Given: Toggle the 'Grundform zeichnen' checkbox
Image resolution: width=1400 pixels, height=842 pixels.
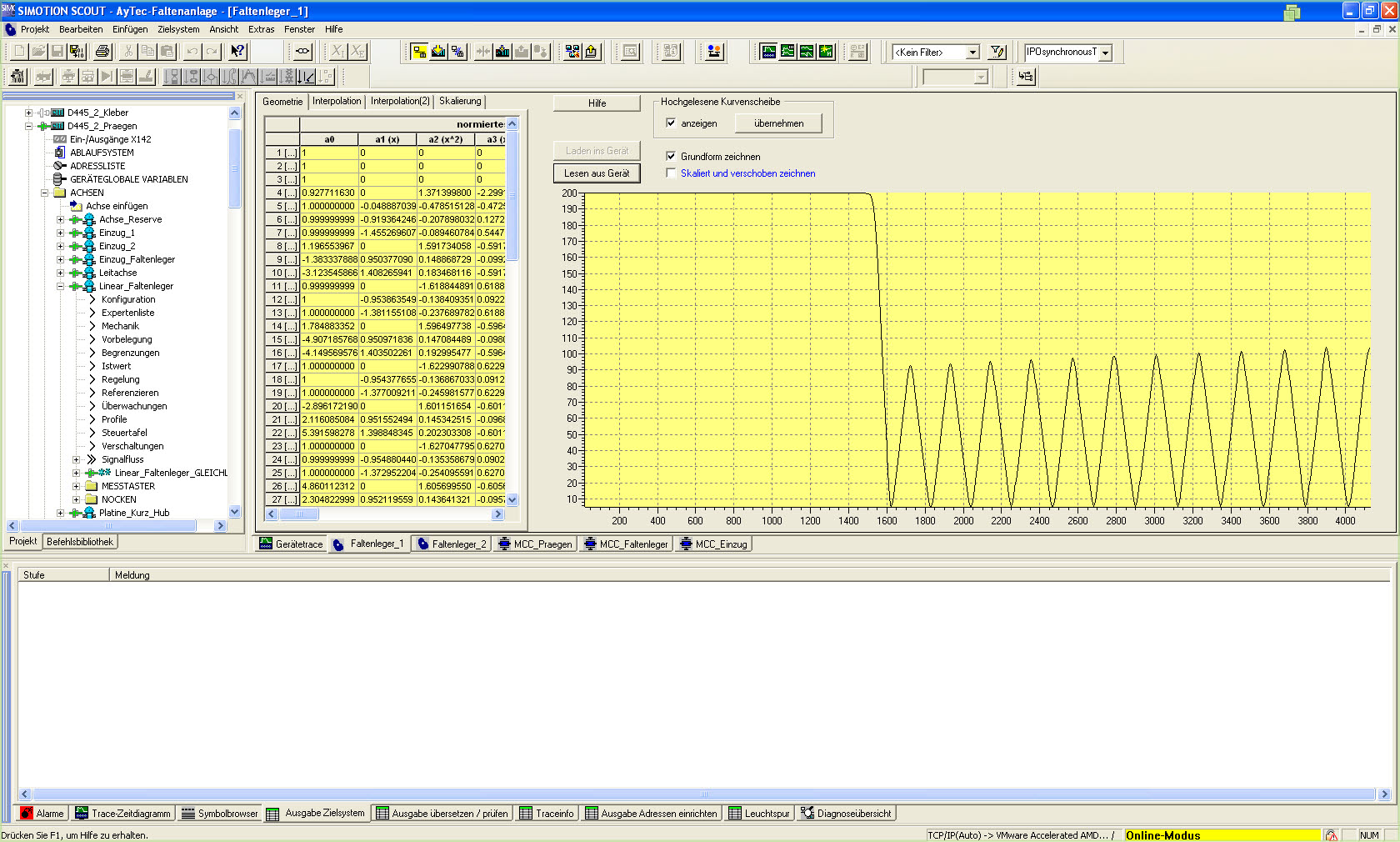Looking at the screenshot, I should [x=671, y=157].
